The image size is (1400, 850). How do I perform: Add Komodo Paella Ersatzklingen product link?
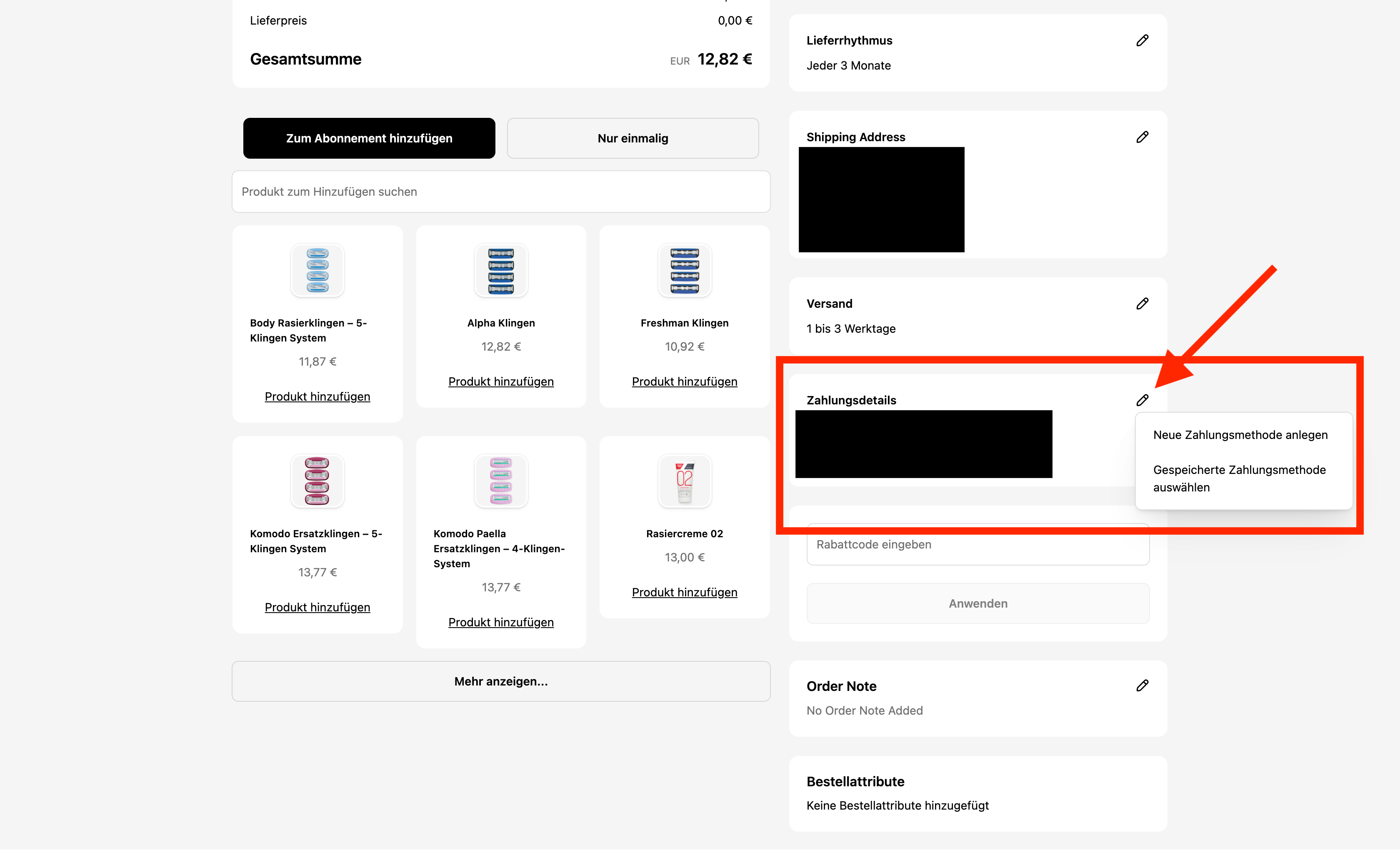[500, 622]
